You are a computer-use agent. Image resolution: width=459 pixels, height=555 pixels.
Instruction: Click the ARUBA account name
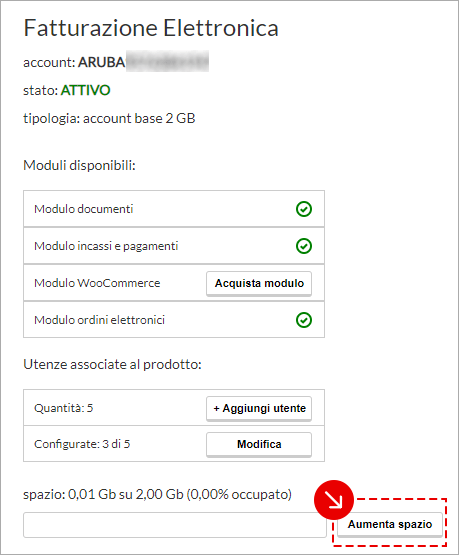pos(102,62)
